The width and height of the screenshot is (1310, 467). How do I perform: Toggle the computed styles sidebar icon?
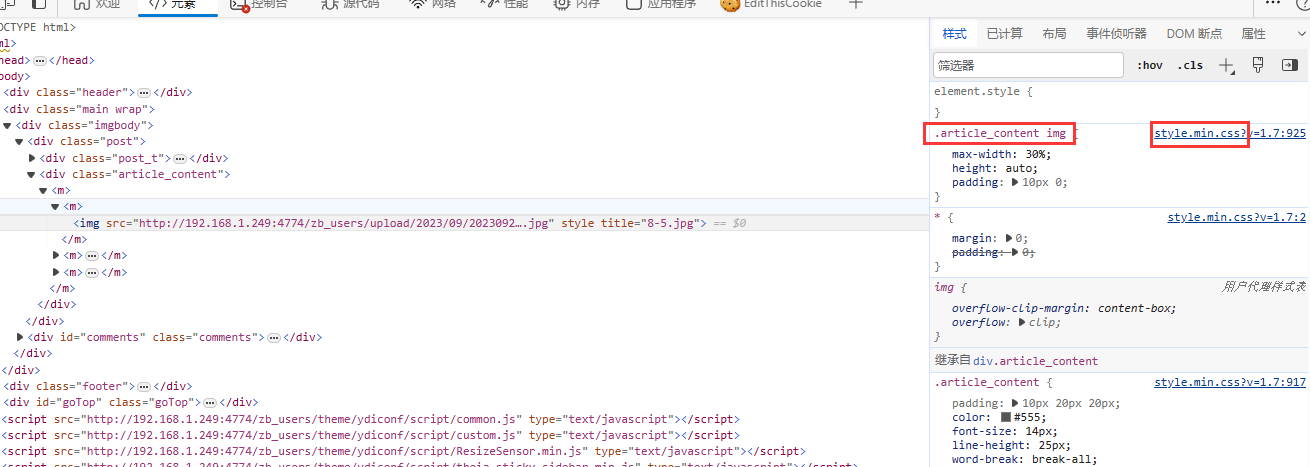point(1289,65)
